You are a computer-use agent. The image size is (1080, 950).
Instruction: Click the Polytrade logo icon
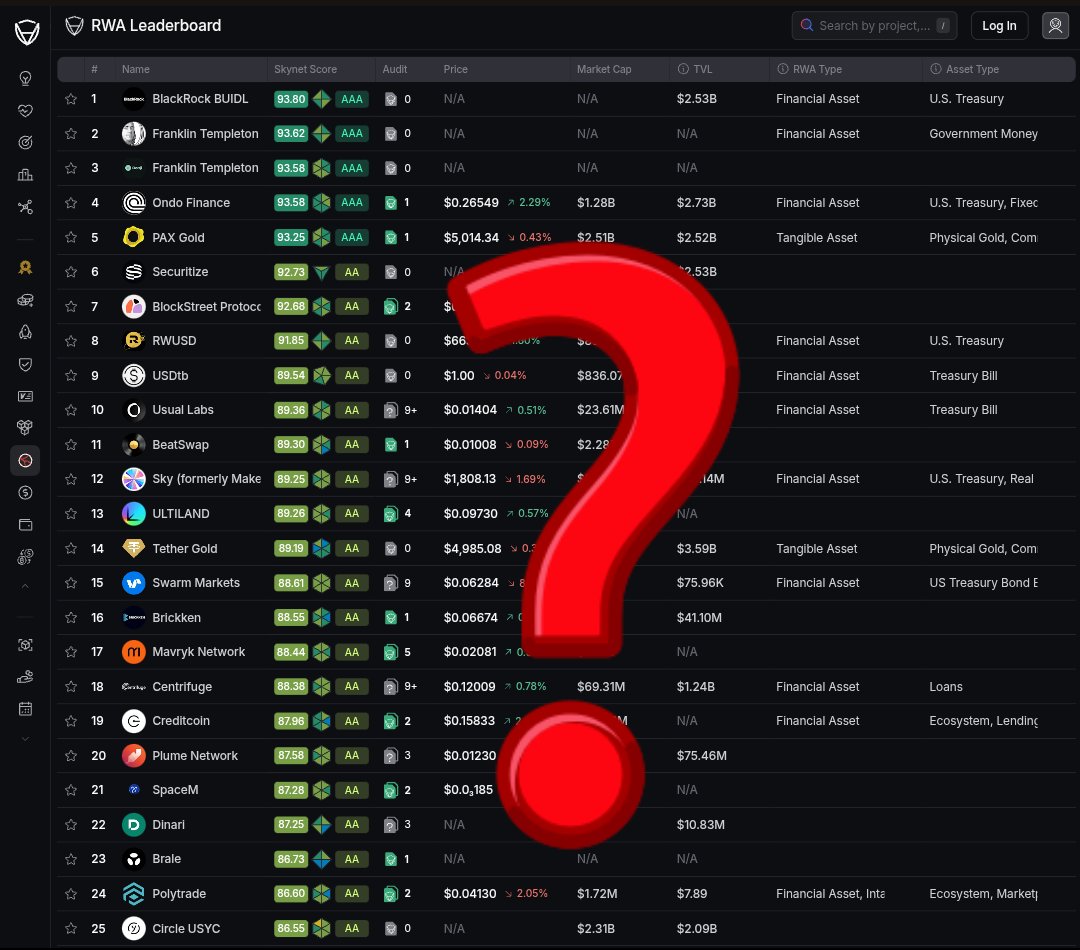click(134, 894)
